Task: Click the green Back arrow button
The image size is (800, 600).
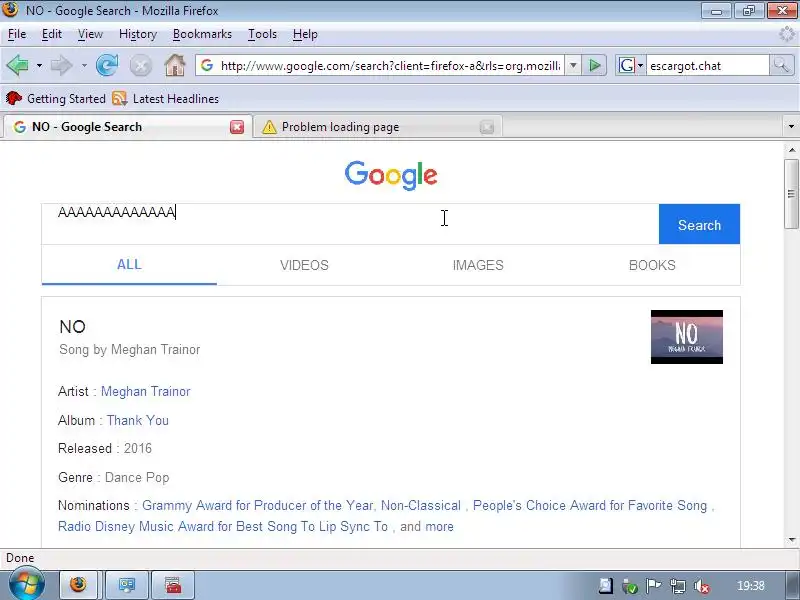Action: [x=17, y=65]
